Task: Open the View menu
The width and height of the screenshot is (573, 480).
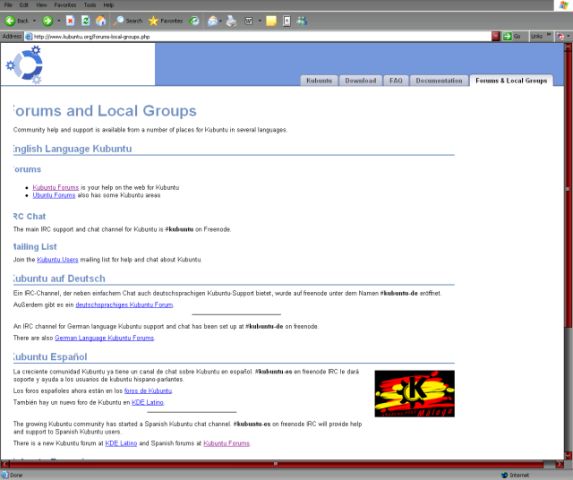Action: [41, 5]
